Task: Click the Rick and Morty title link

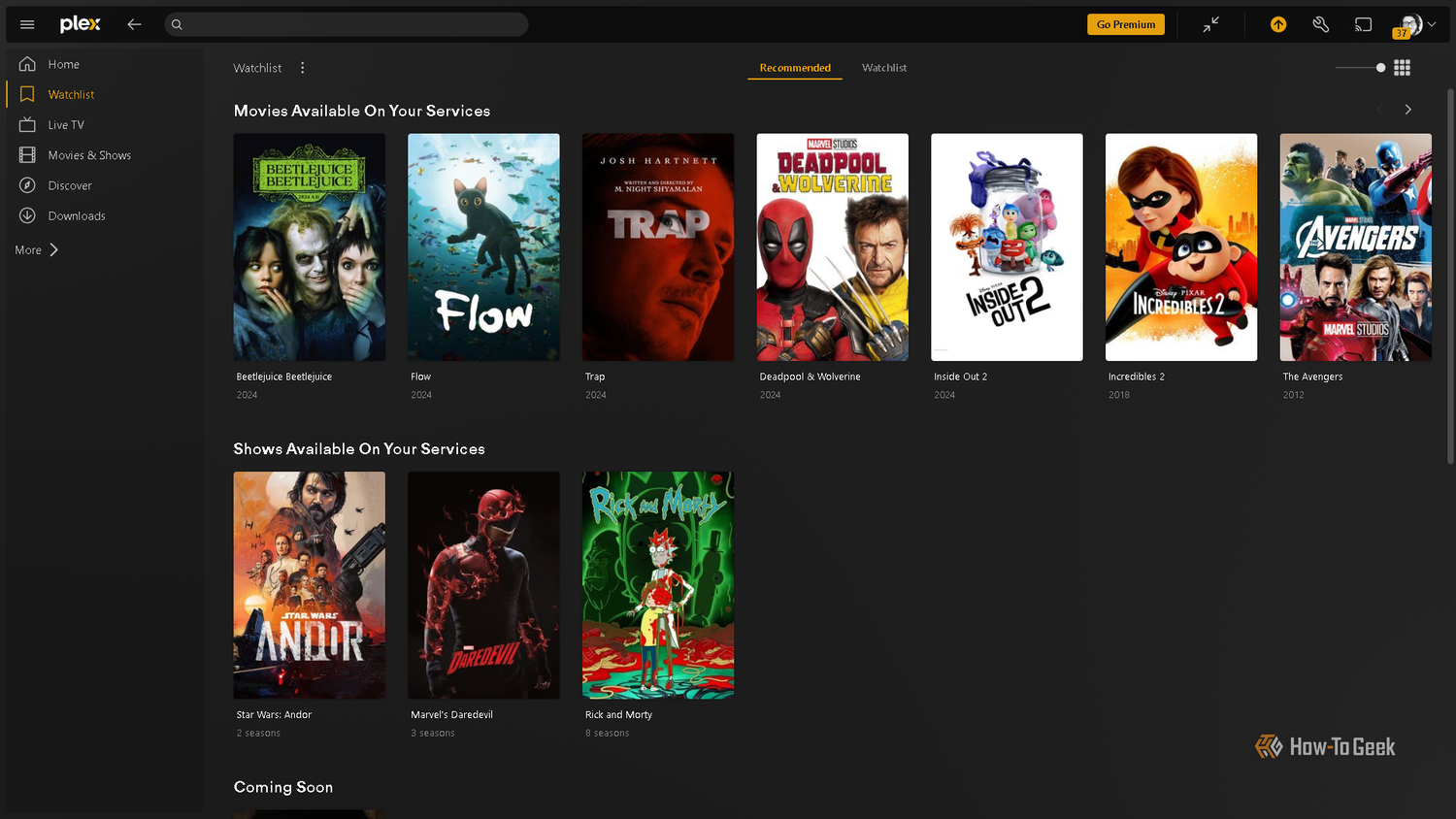Action: click(618, 715)
